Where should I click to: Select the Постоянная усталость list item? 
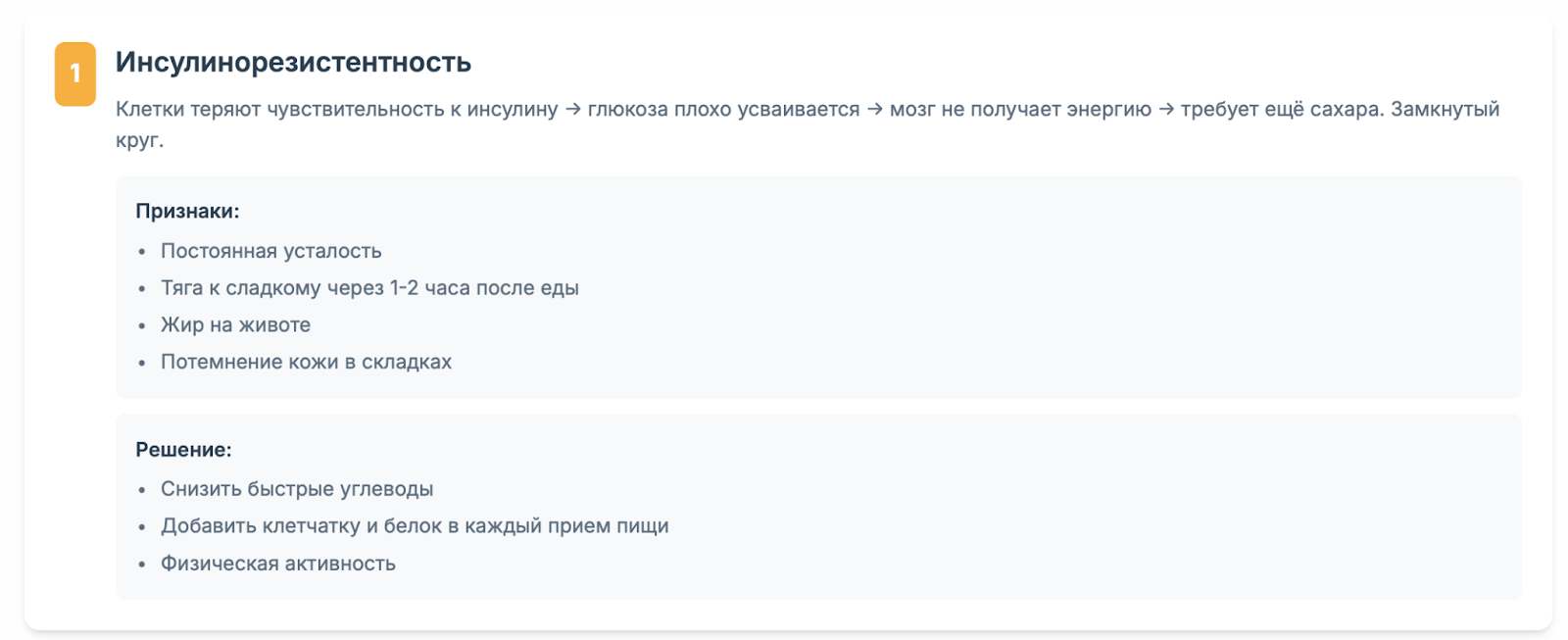click(x=271, y=251)
